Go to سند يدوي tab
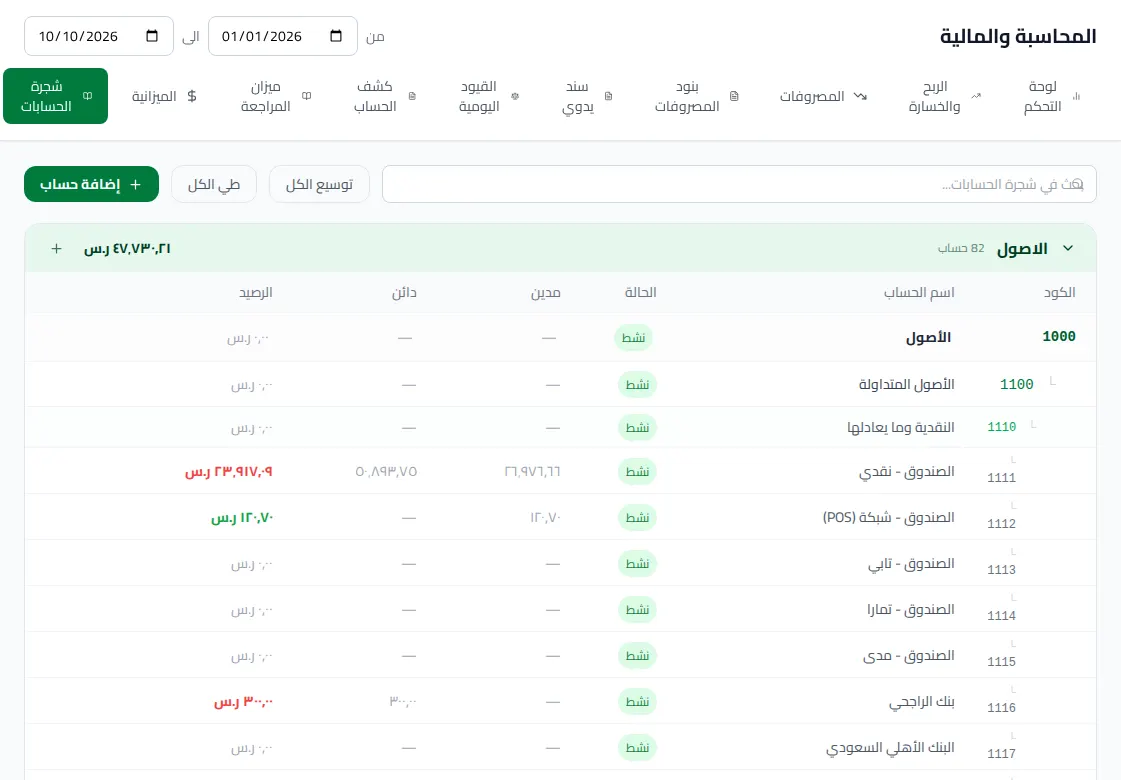This screenshot has height=780, width=1121. [586, 96]
